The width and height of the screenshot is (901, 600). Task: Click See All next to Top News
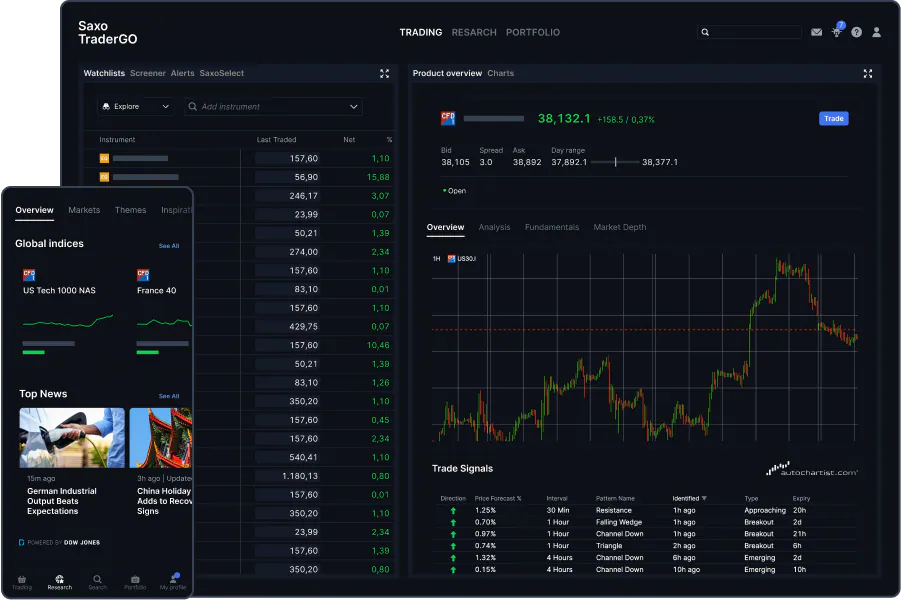[x=169, y=397]
